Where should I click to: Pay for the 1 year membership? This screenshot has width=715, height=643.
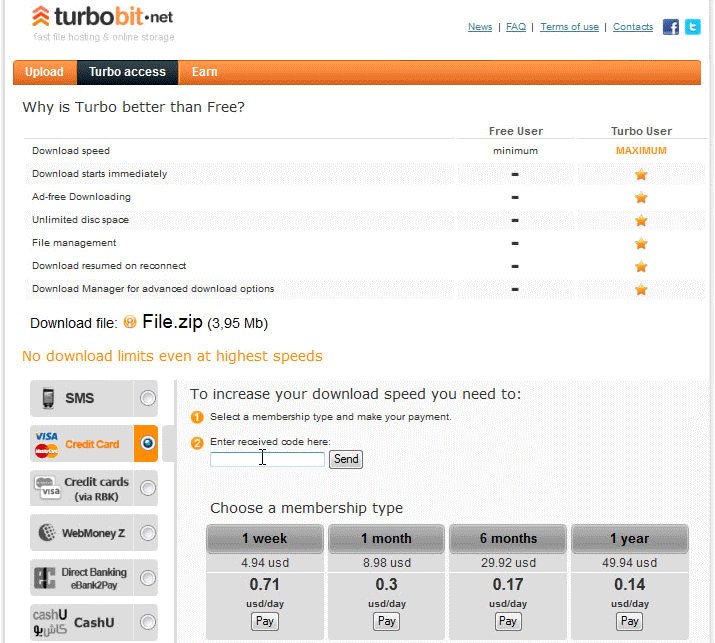[629, 621]
